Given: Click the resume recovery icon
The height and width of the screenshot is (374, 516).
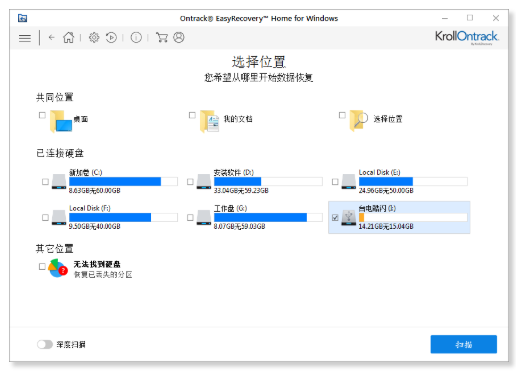Looking at the screenshot, I should 111,37.
